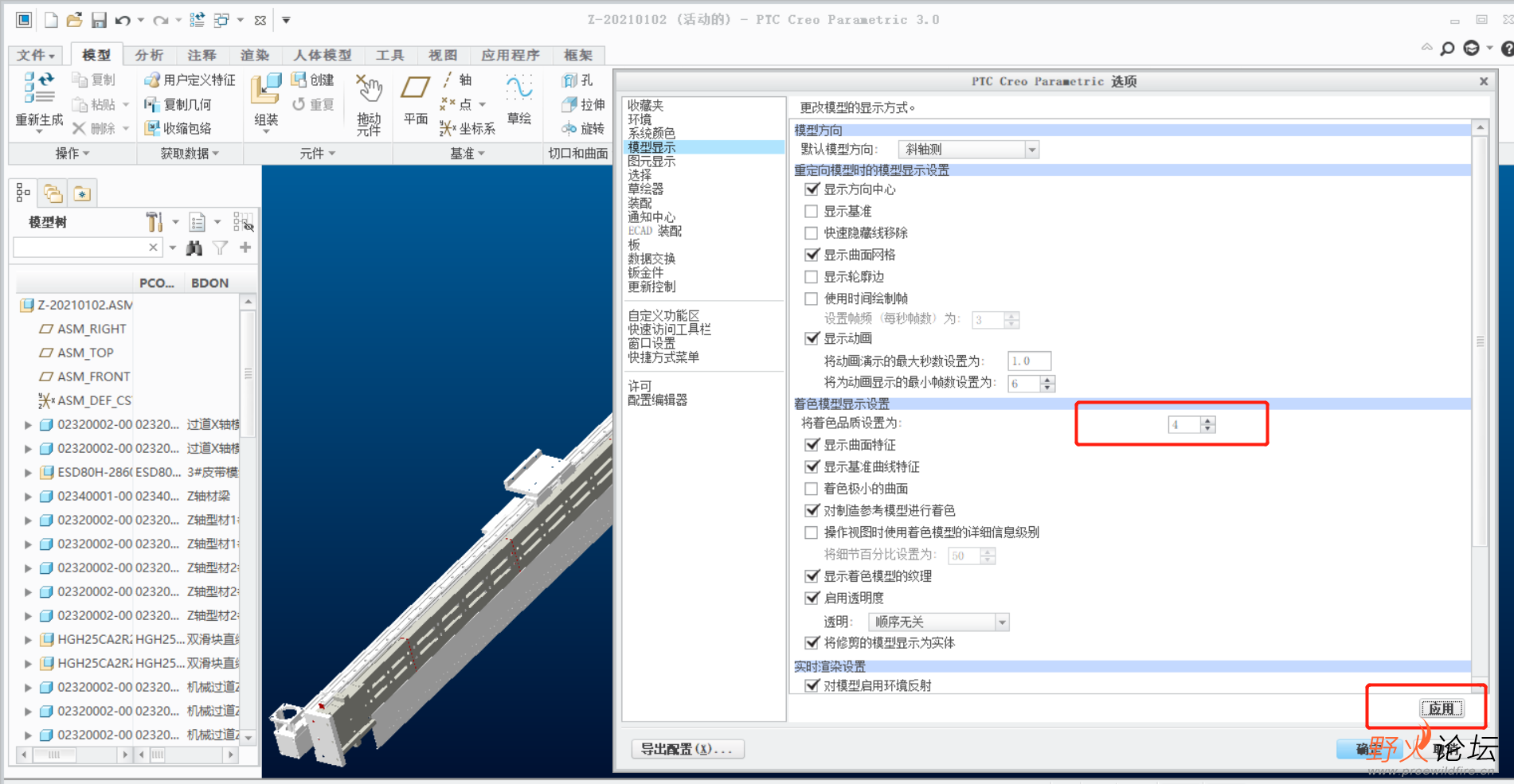
Task: Enable 着色极小的曲面 checkbox
Action: (x=812, y=489)
